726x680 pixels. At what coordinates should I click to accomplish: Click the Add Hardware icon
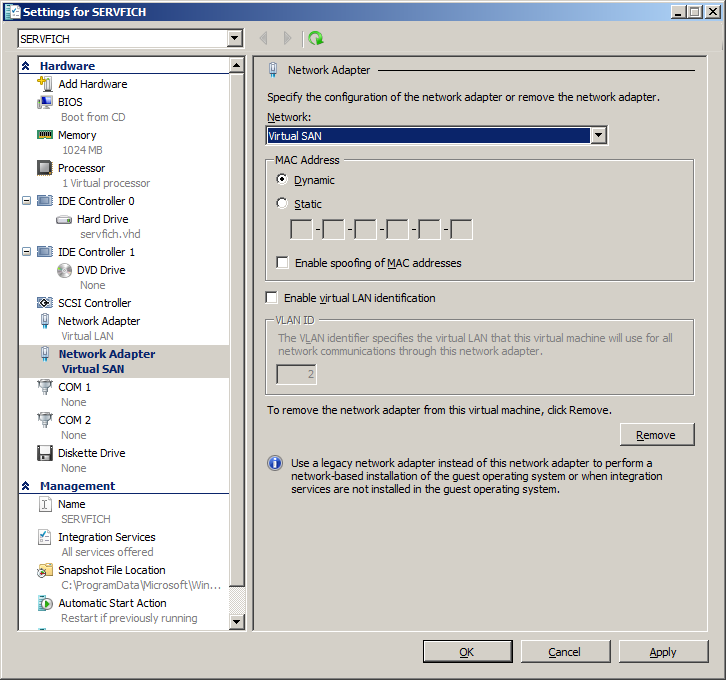[44, 84]
